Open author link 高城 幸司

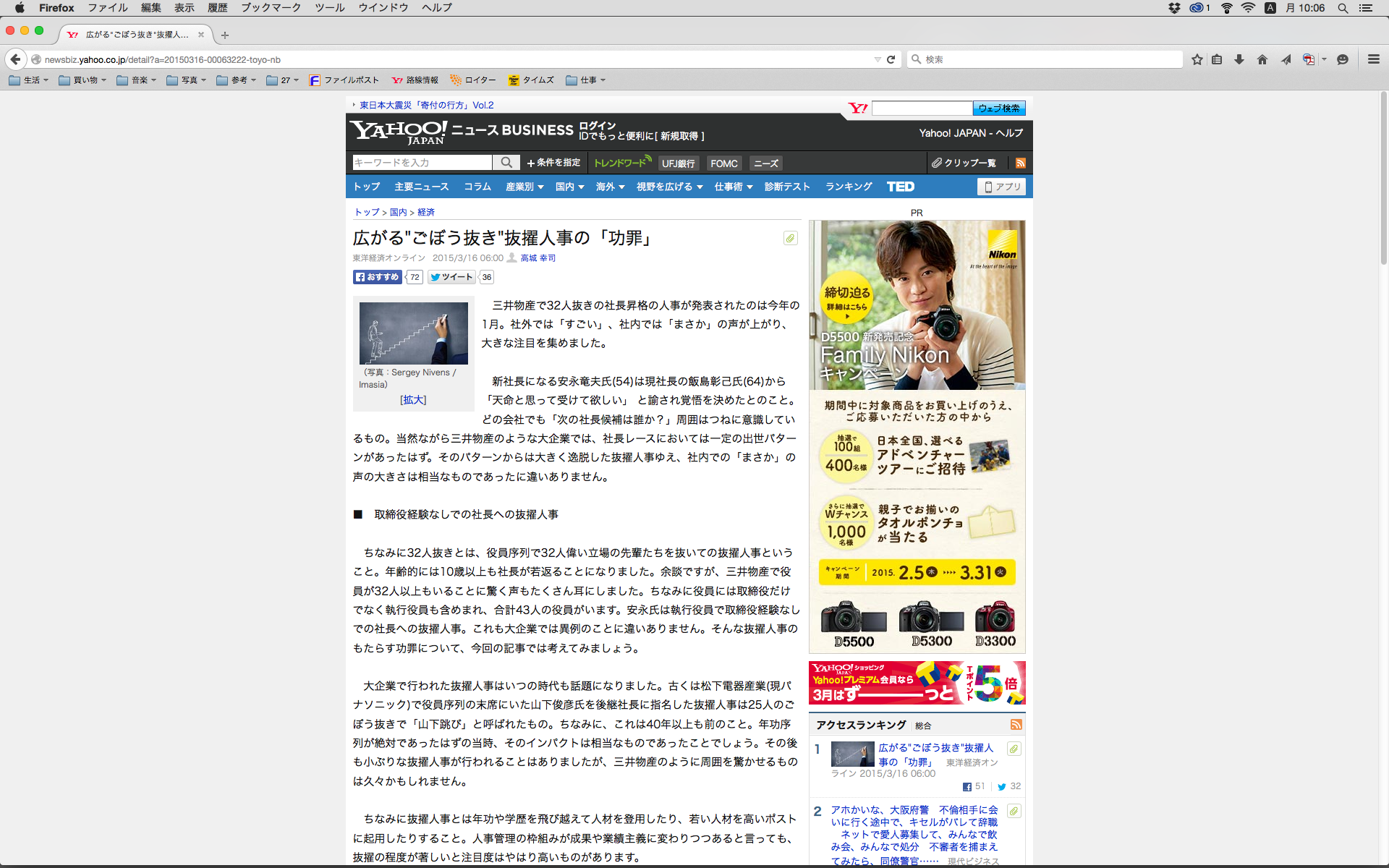(538, 258)
